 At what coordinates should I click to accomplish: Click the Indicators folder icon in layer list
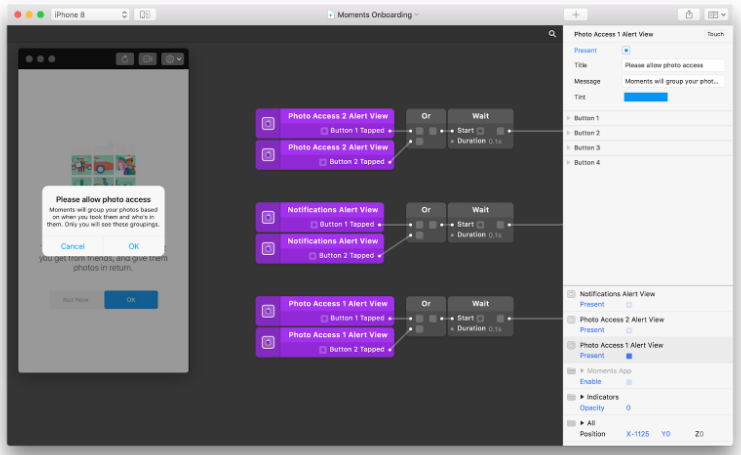pyautogui.click(x=571, y=397)
